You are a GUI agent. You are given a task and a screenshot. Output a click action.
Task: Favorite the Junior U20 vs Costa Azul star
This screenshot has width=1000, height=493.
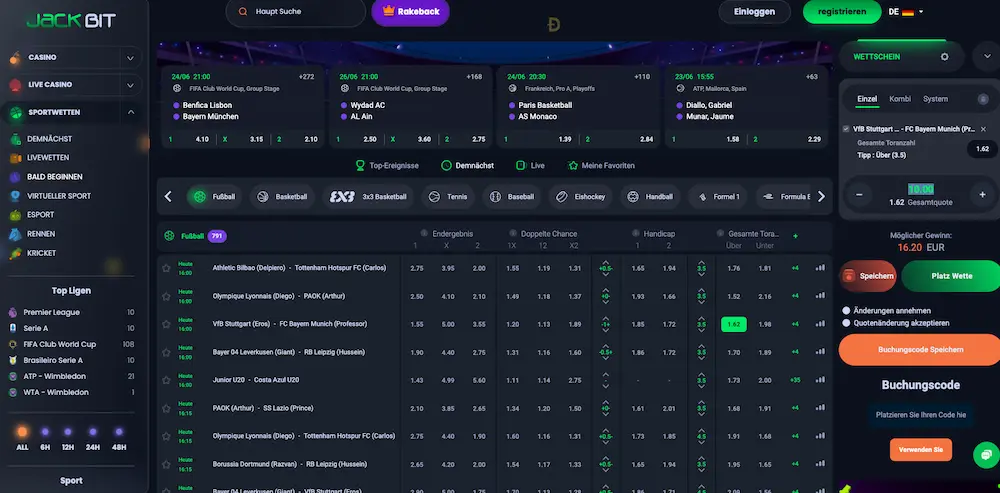point(166,380)
